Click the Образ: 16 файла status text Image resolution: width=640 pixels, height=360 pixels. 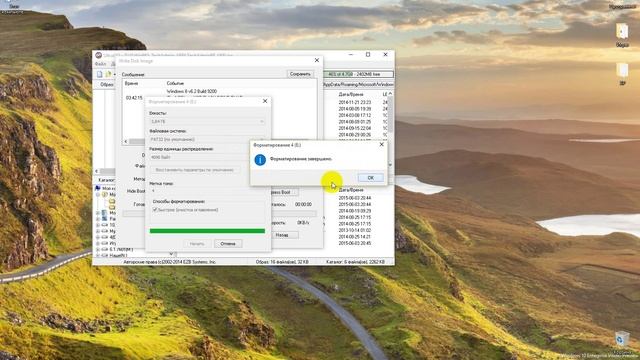point(282,262)
